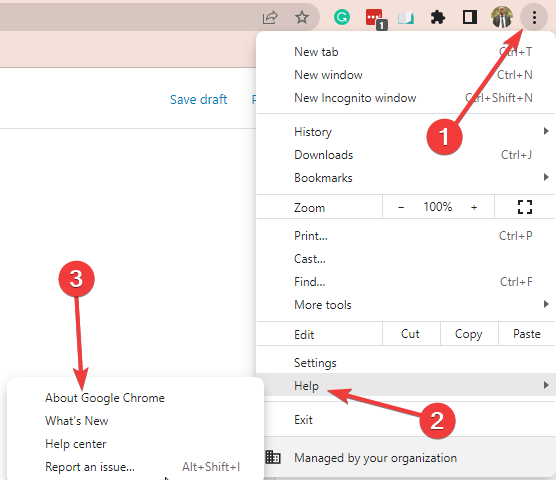Click the Save draft link
This screenshot has height=480, width=556.
198,100
